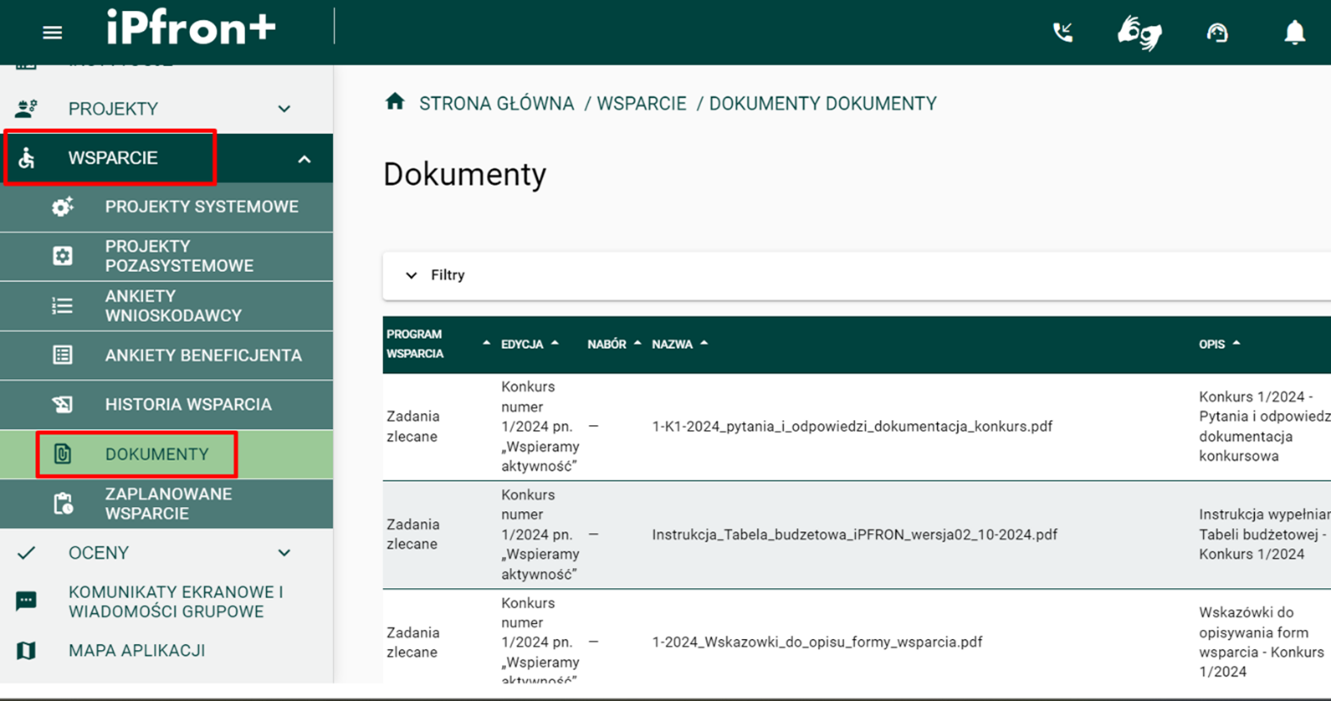
Task: Click description of Wskazowki document
Action: 1262,642
